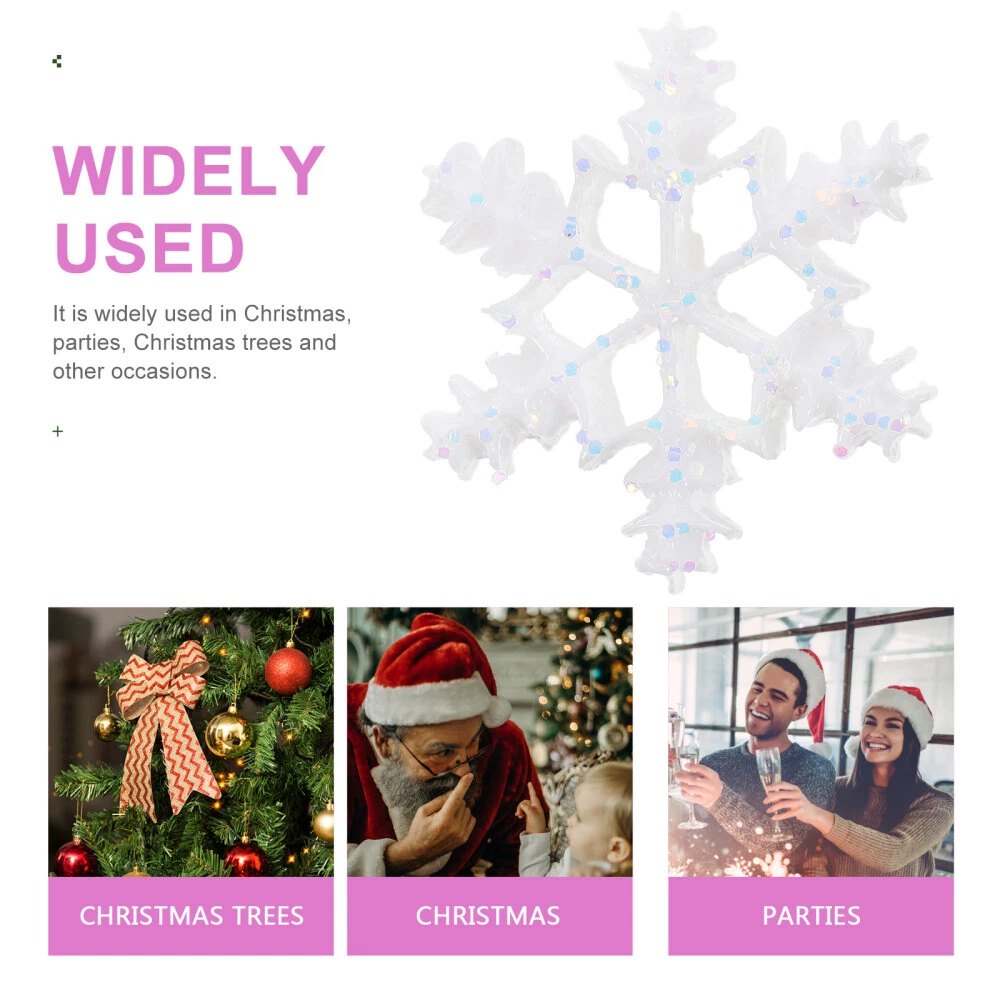Click the plus sign below the description
Image resolution: width=1000 pixels, height=1000 pixels.
[x=57, y=432]
